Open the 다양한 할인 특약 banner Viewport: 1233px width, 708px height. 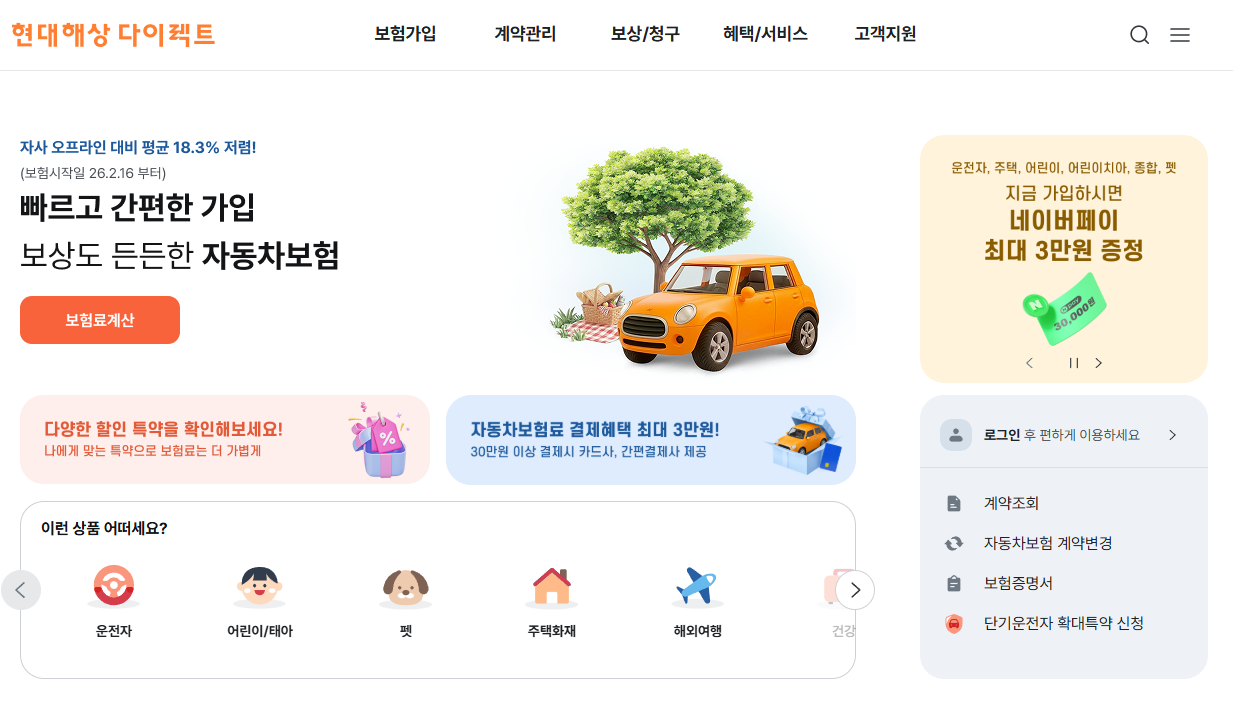[x=225, y=440]
